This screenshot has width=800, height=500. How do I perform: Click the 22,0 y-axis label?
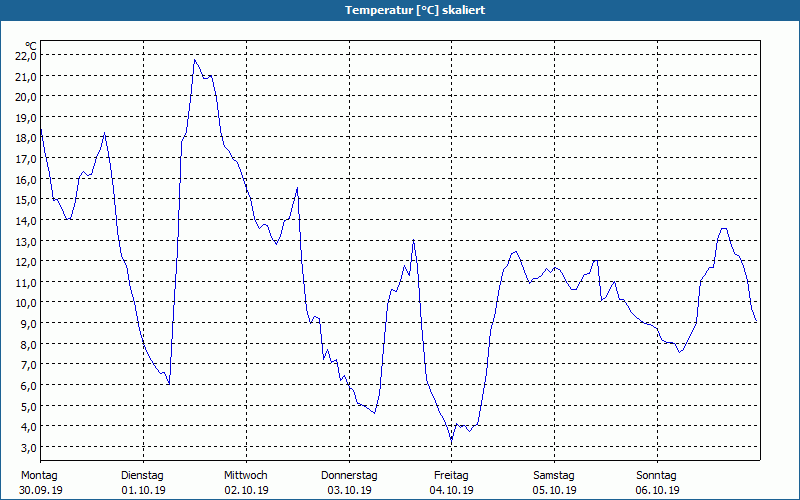click(x=26, y=56)
